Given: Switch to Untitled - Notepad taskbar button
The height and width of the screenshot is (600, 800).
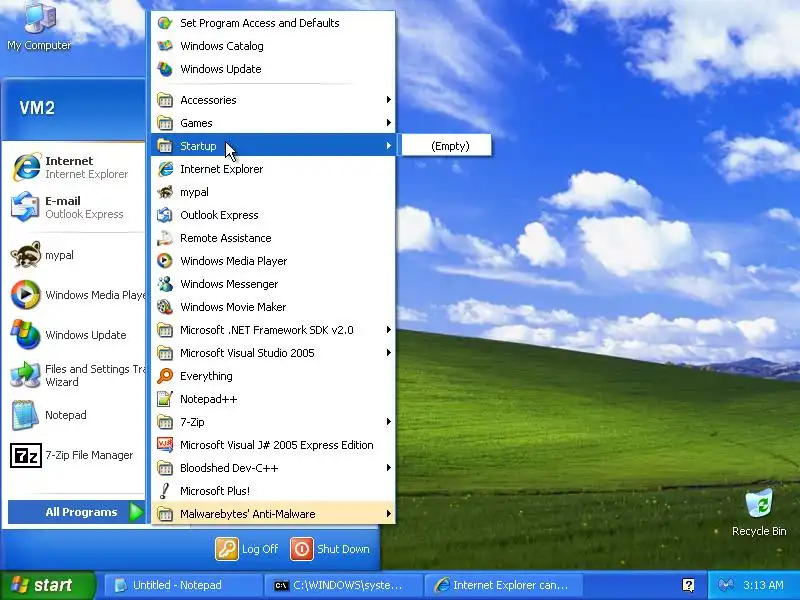Looking at the screenshot, I should click(x=184, y=585).
